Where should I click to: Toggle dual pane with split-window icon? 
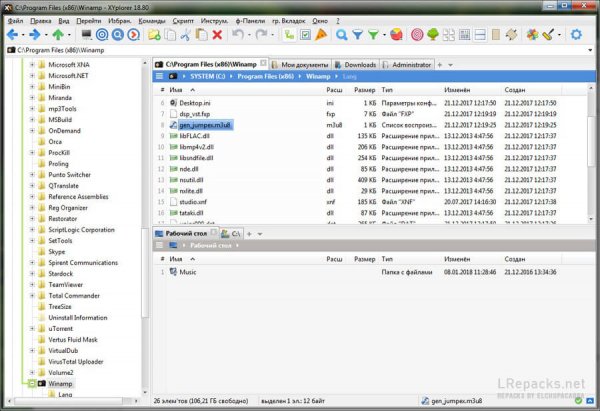(480, 35)
